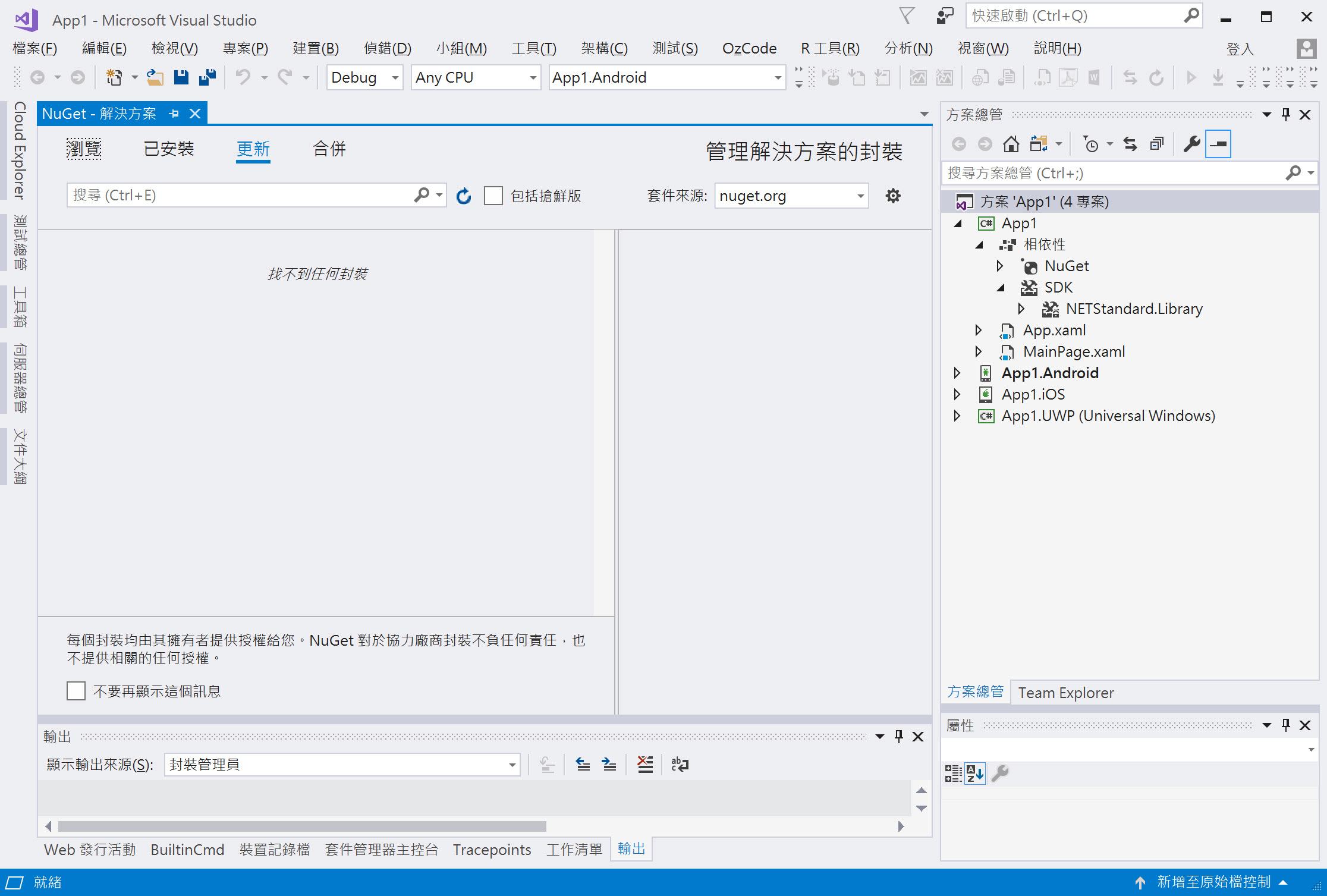Open the App1.Android startup project dropdown
1327x896 pixels.
(x=667, y=77)
